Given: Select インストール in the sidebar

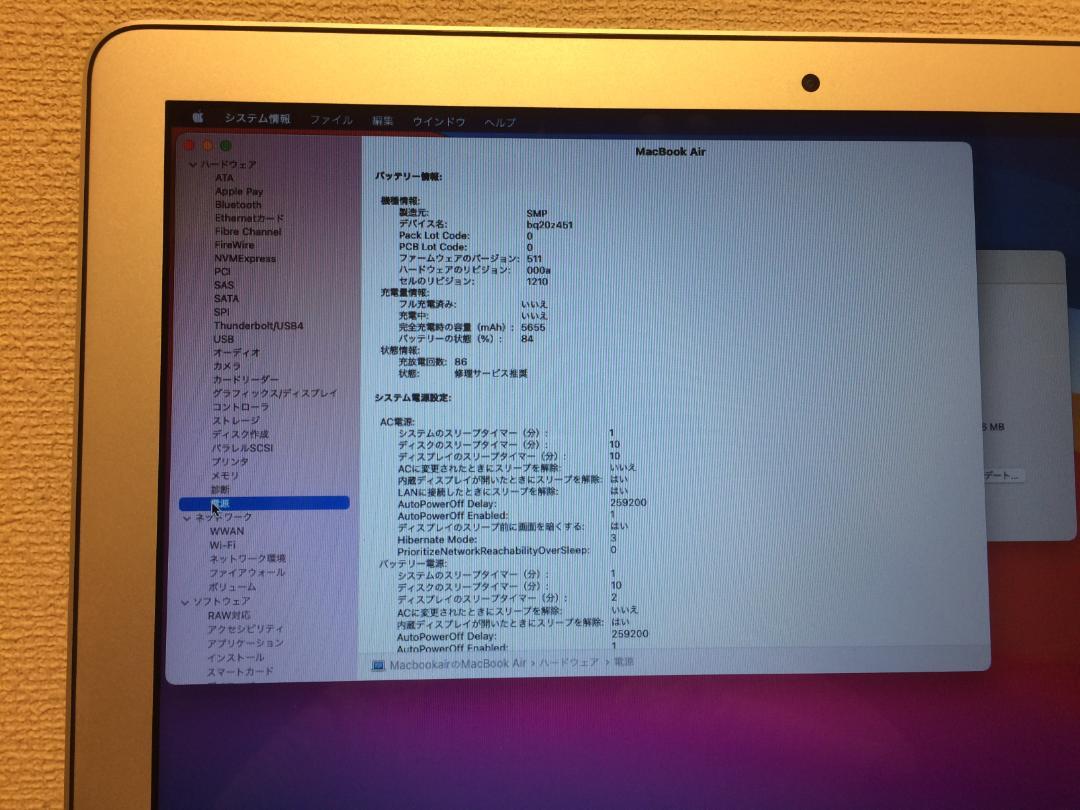Looking at the screenshot, I should coord(235,658).
